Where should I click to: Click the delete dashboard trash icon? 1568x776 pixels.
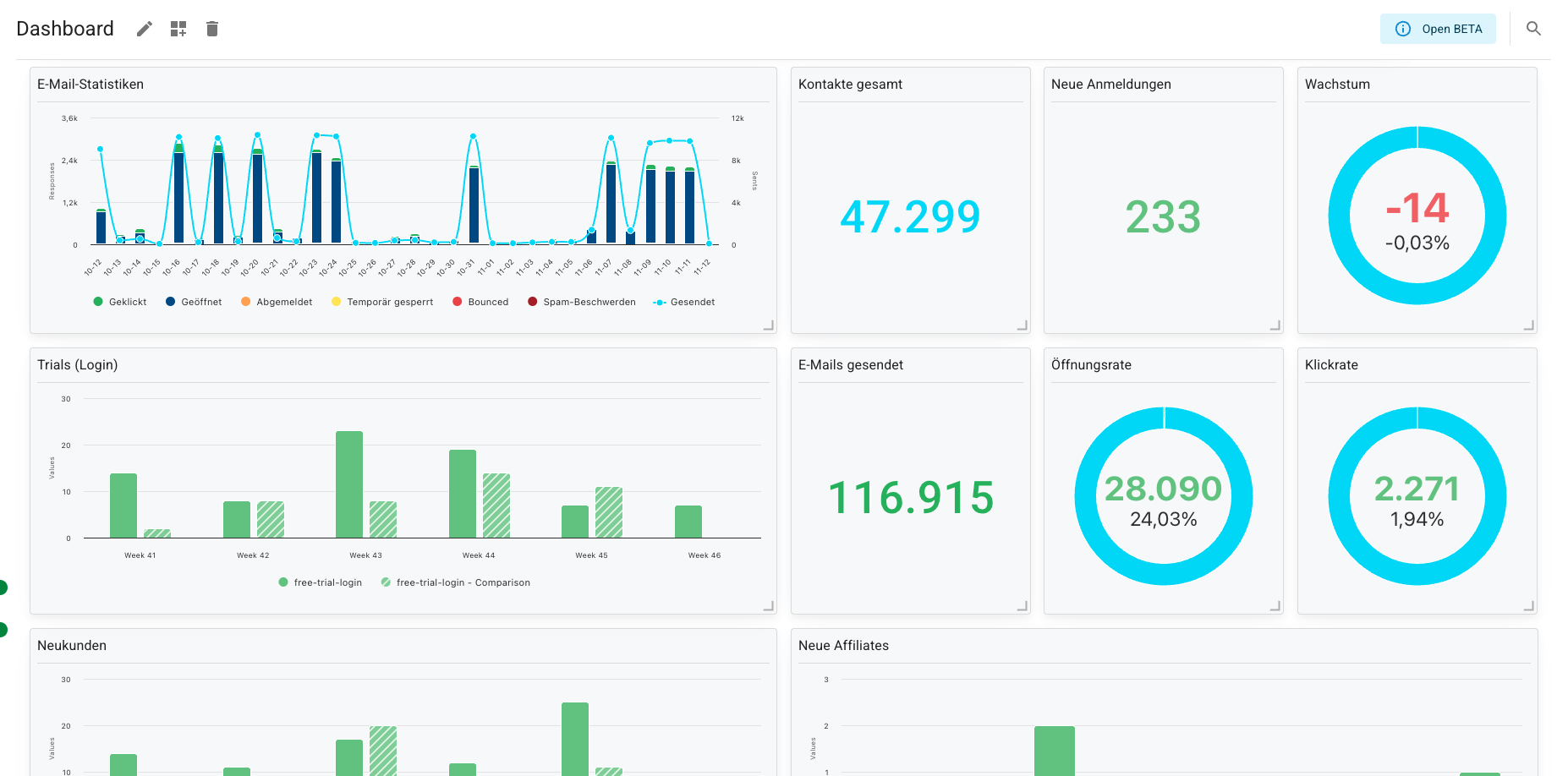(211, 28)
